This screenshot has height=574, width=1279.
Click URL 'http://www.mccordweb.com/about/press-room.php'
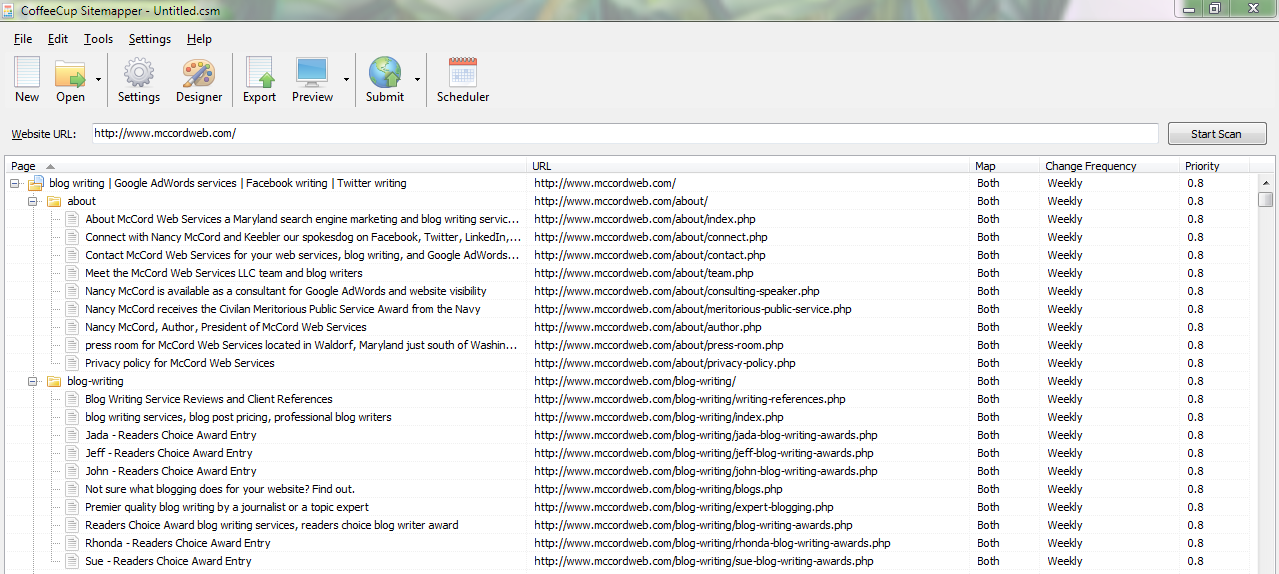click(659, 345)
